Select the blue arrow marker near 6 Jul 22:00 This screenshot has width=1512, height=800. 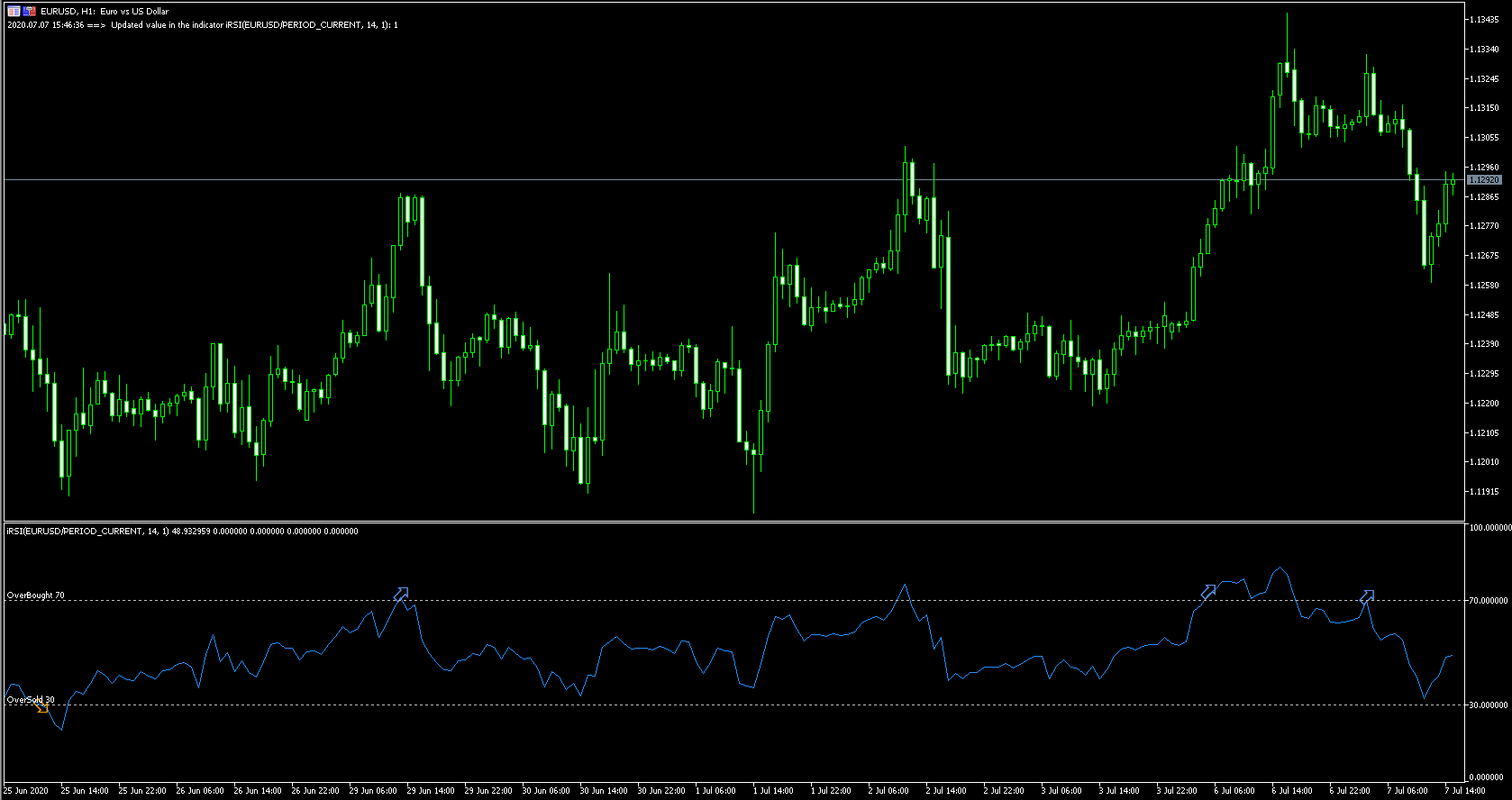coord(1366,596)
